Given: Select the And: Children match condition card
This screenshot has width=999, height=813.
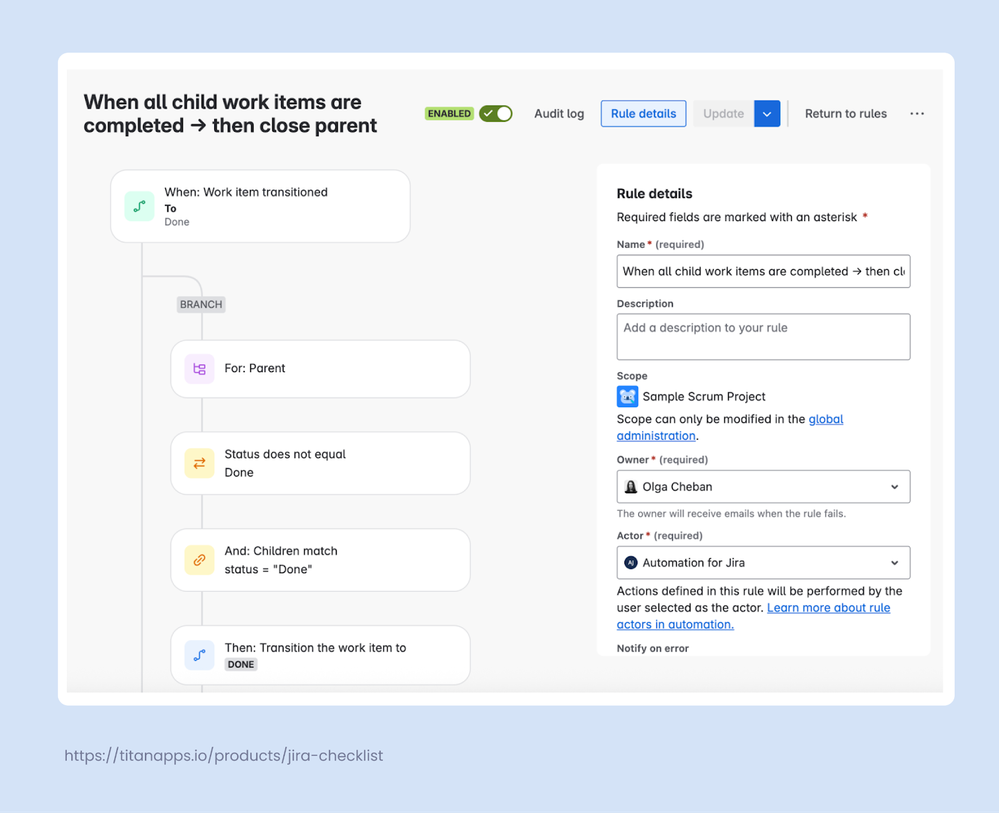Looking at the screenshot, I should pos(320,560).
